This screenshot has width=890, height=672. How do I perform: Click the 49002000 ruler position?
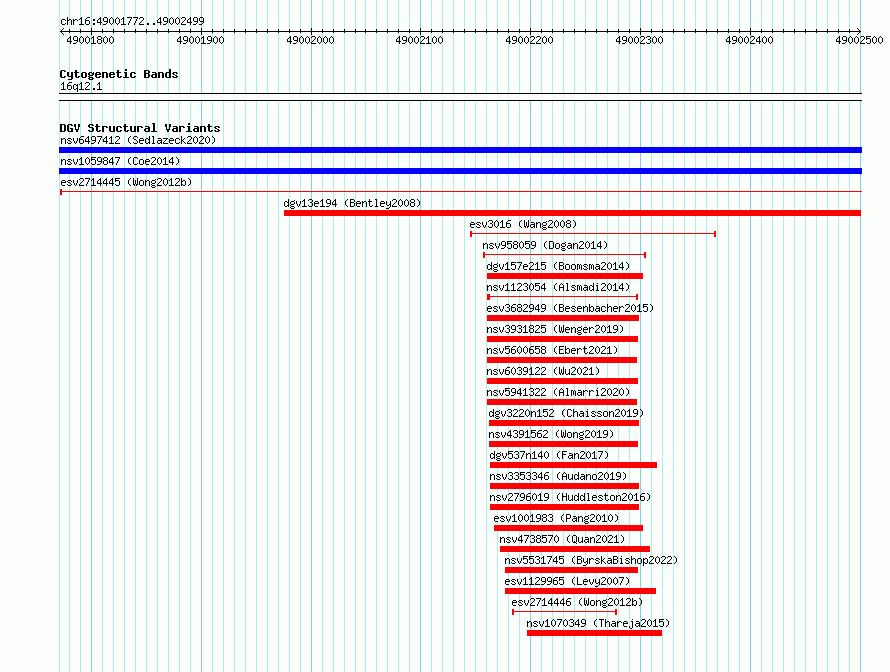310,40
